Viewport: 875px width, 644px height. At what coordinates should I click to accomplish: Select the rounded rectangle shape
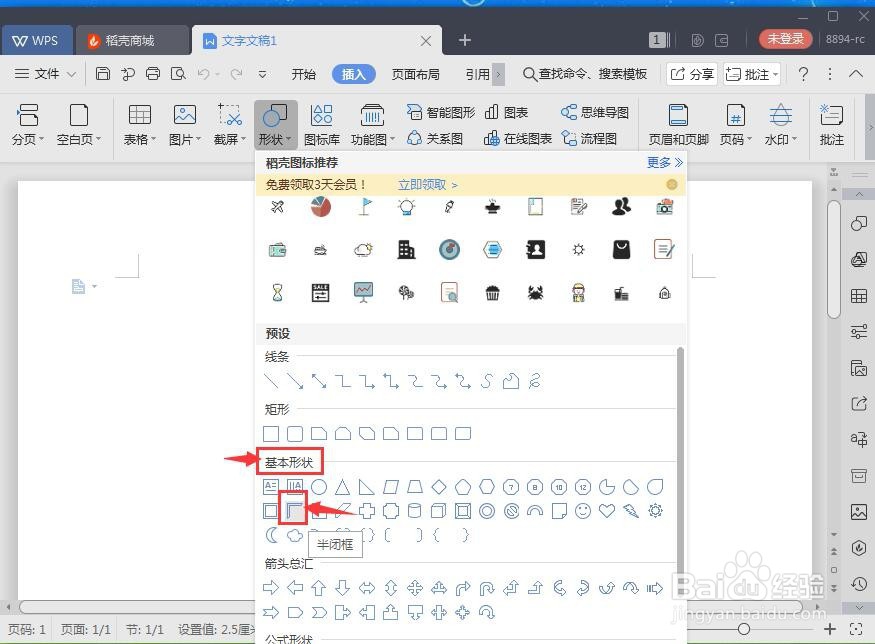pyautogui.click(x=295, y=434)
